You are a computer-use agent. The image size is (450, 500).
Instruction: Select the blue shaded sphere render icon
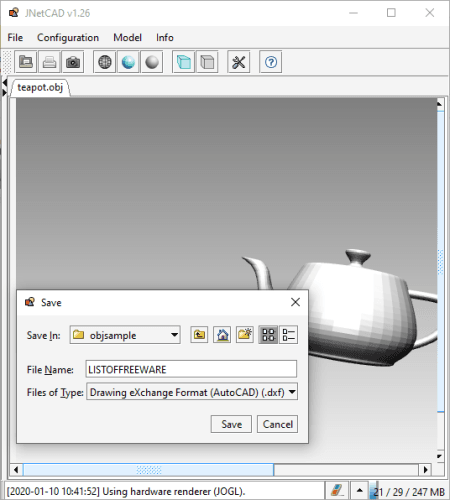(128, 62)
